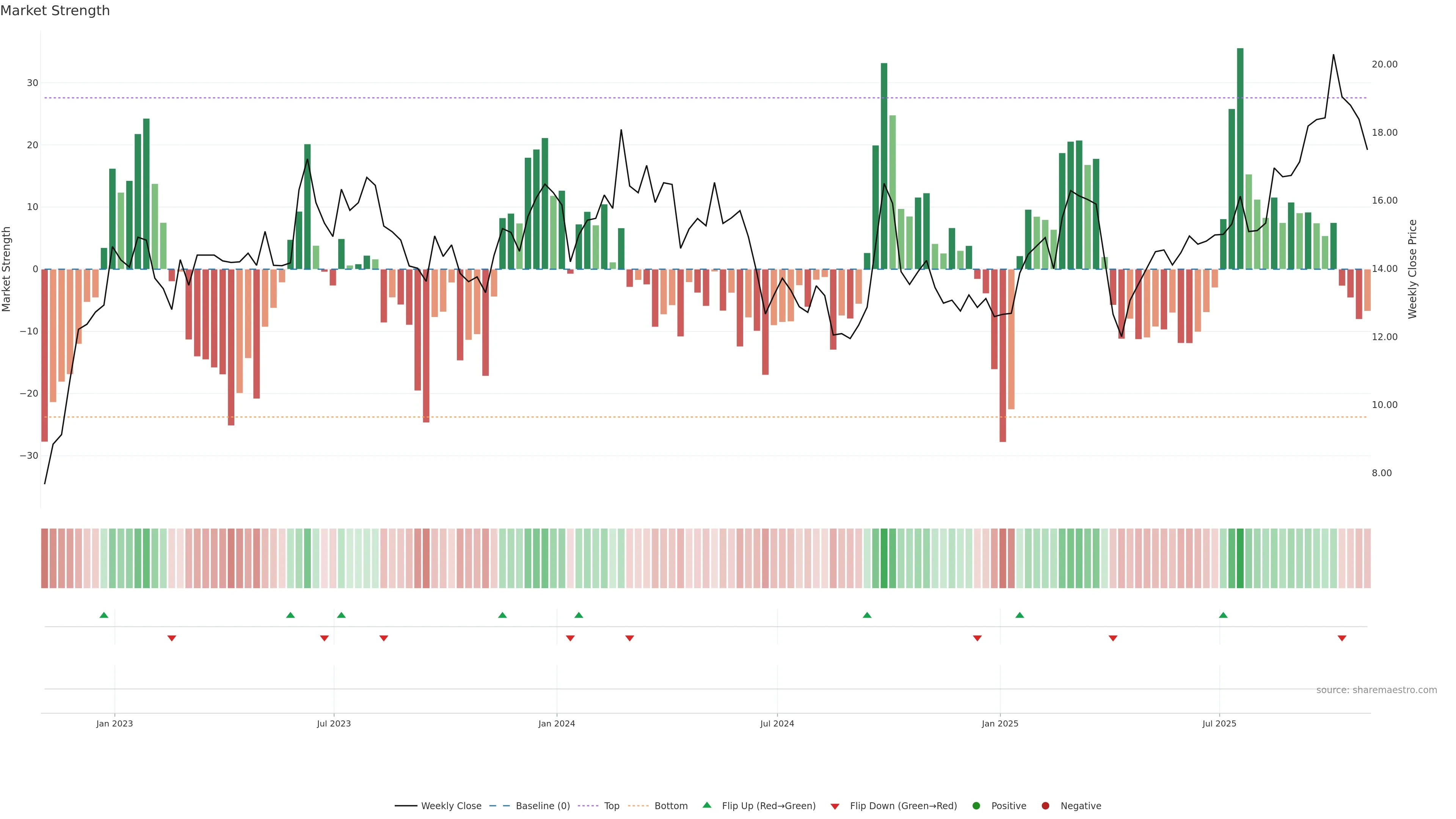Click the darkest green heat-strip cell near Jul 2025
The height and width of the screenshot is (819, 1456).
coord(1240,559)
